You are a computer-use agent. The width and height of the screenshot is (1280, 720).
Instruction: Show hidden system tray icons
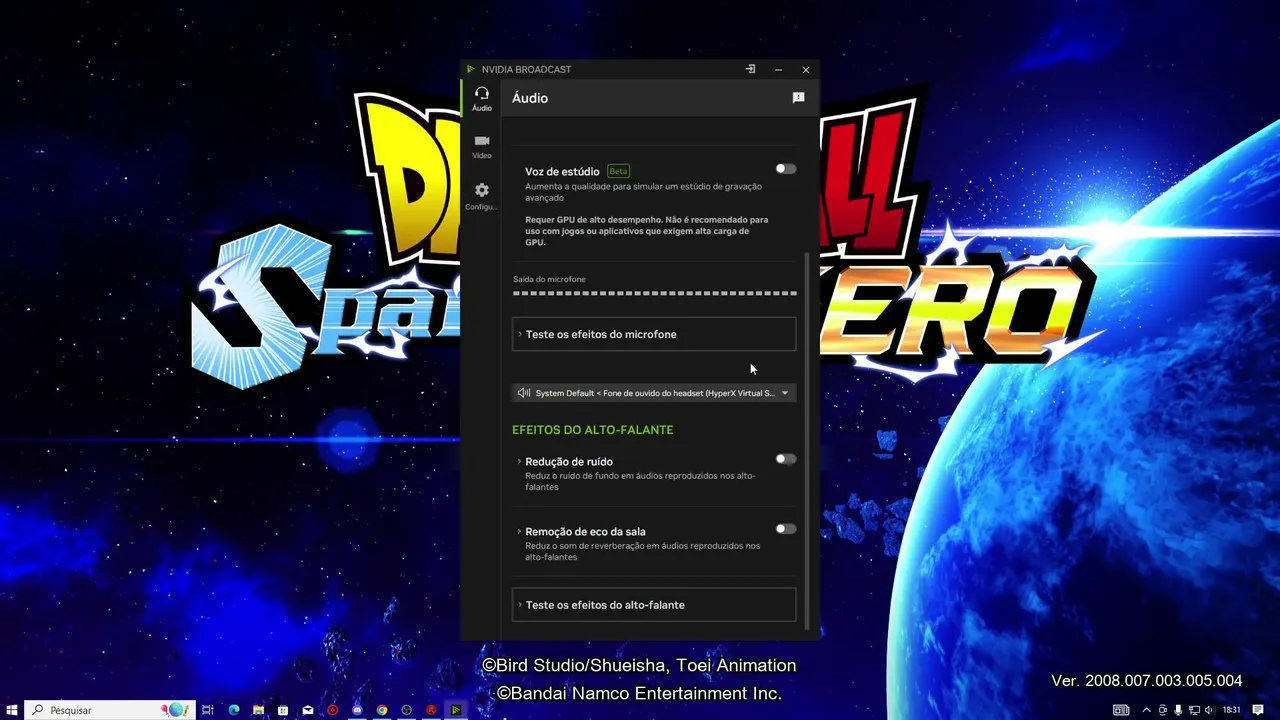pos(1146,710)
